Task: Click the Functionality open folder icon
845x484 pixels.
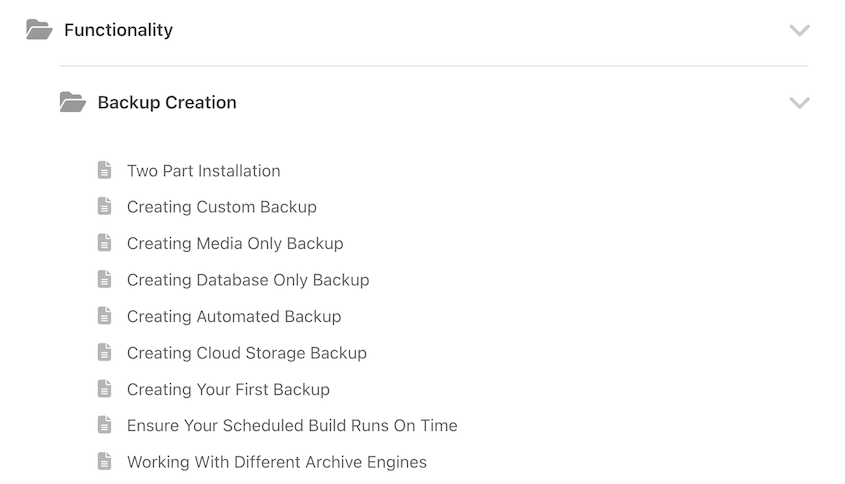Action: 39,30
